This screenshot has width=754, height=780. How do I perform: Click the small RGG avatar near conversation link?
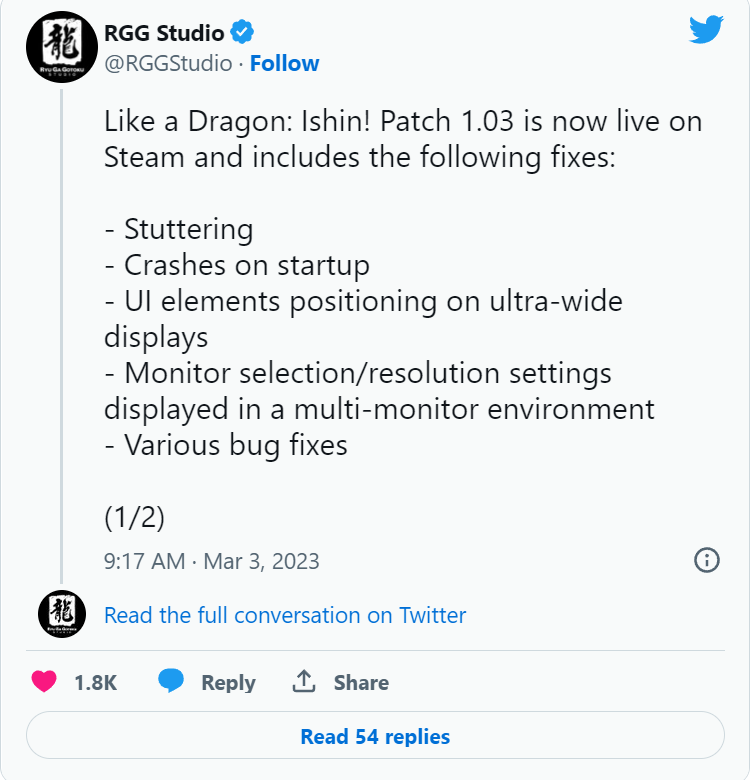tap(62, 614)
